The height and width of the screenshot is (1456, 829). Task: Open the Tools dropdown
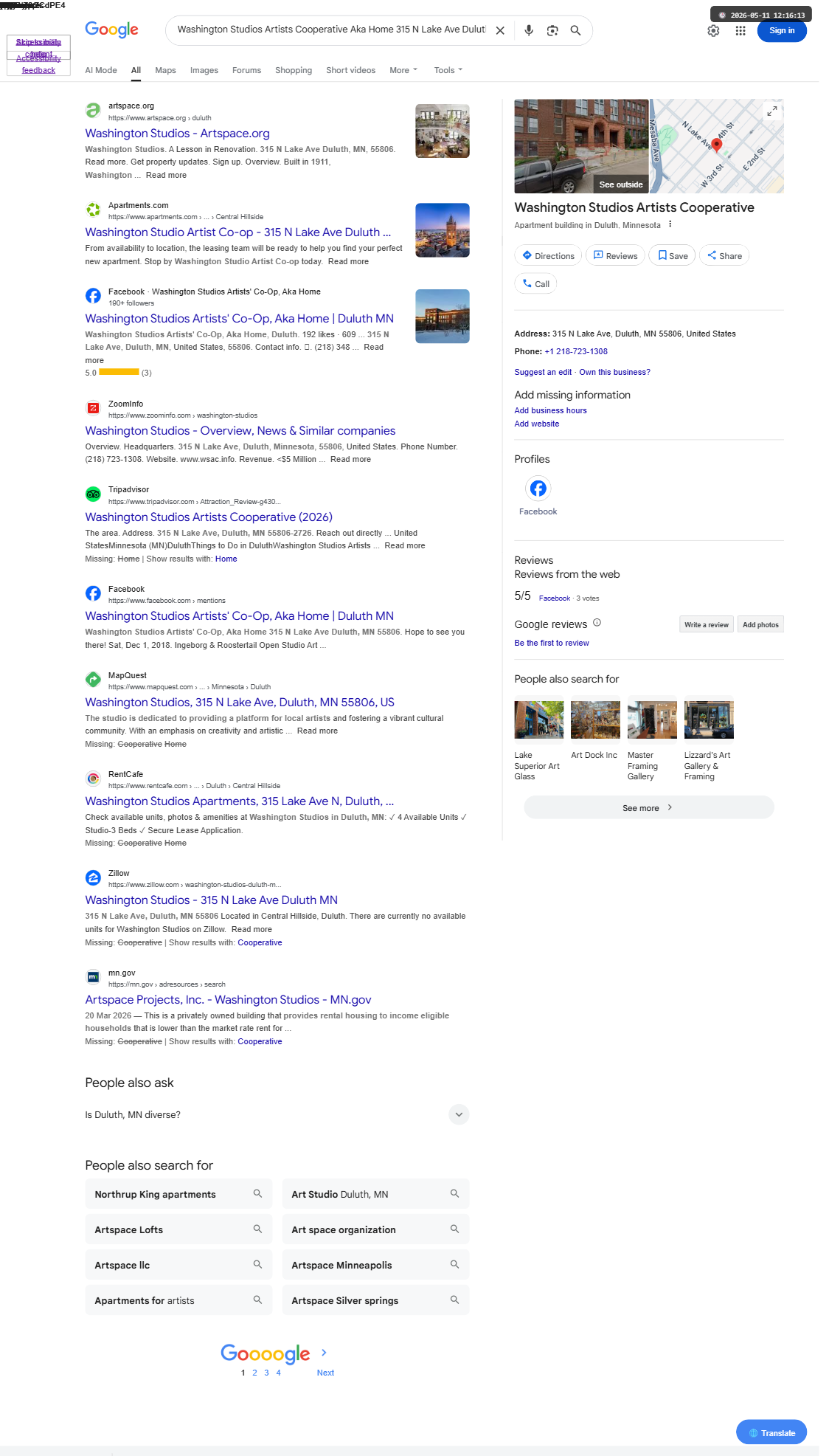pos(448,70)
